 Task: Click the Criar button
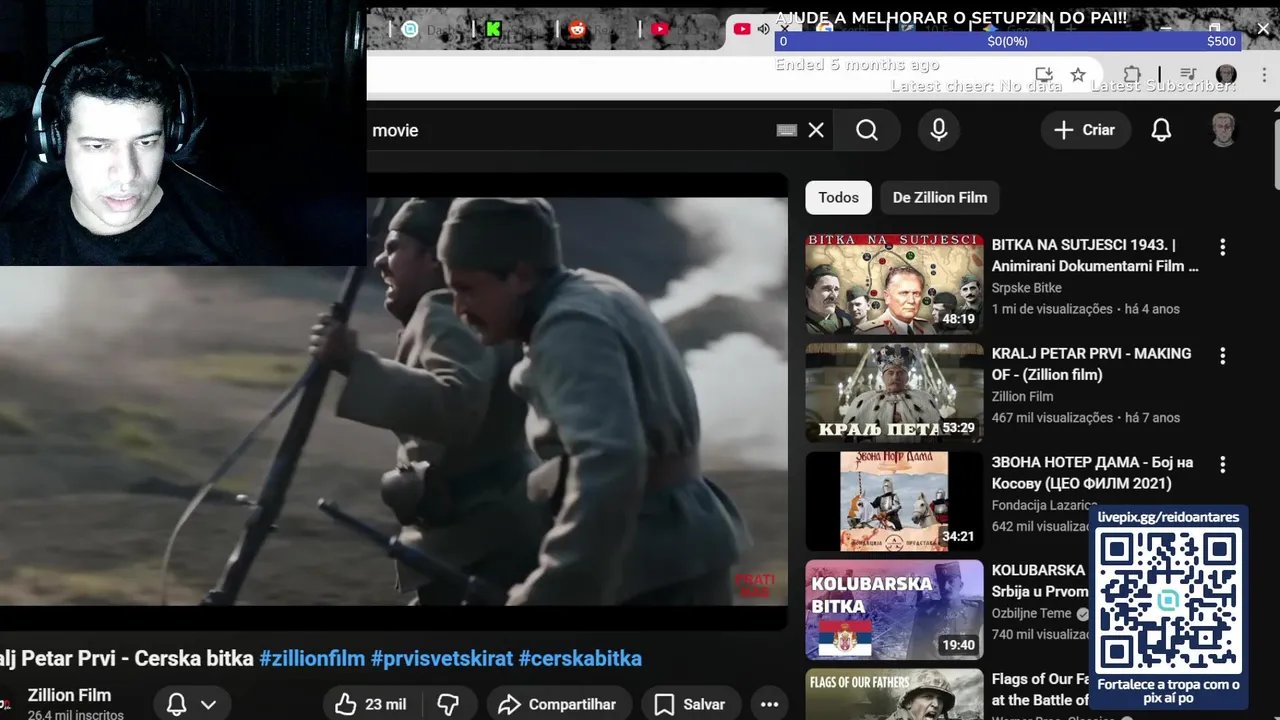(1085, 130)
